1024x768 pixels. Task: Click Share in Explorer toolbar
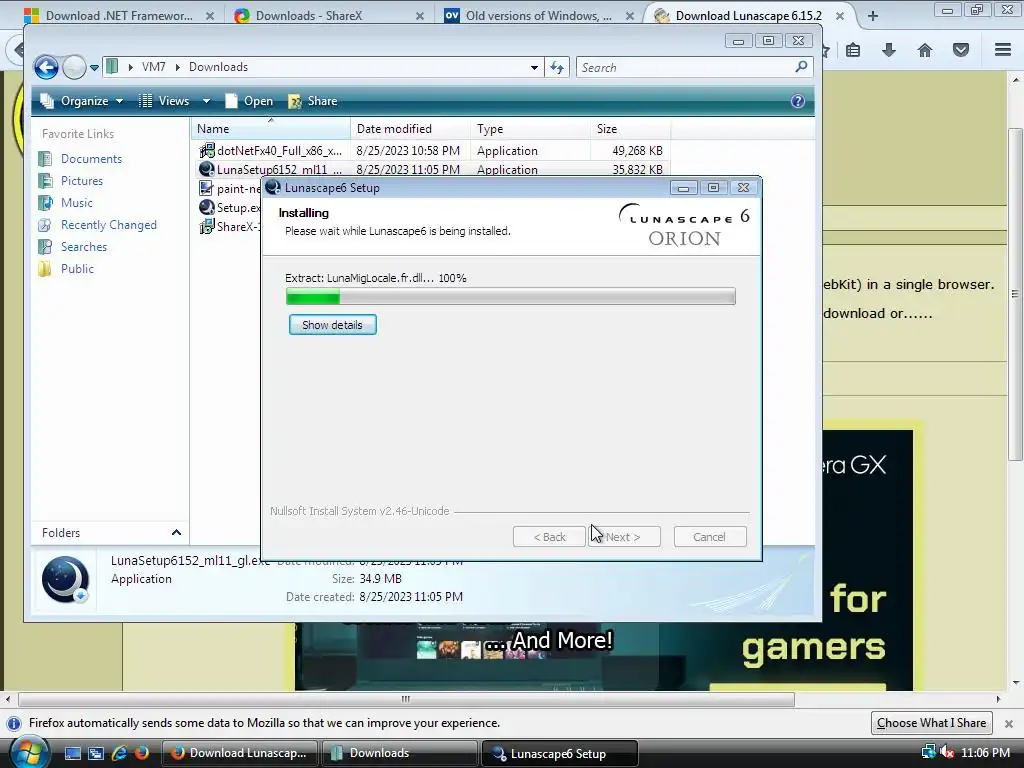pyautogui.click(x=313, y=101)
